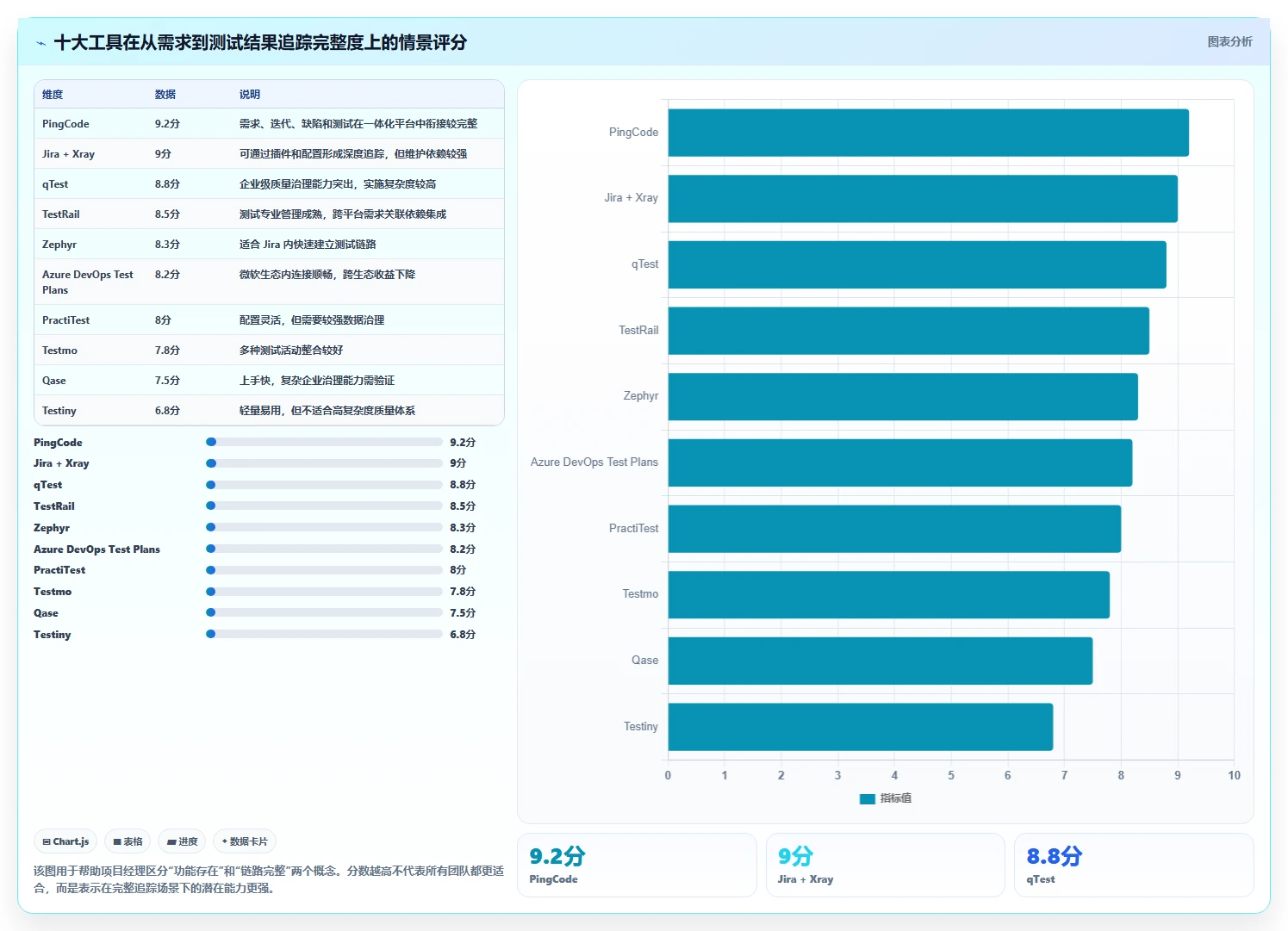Click the description 微软生态内连接顺畅，跨生态收益下降
This screenshot has width=1288, height=931.
[327, 275]
